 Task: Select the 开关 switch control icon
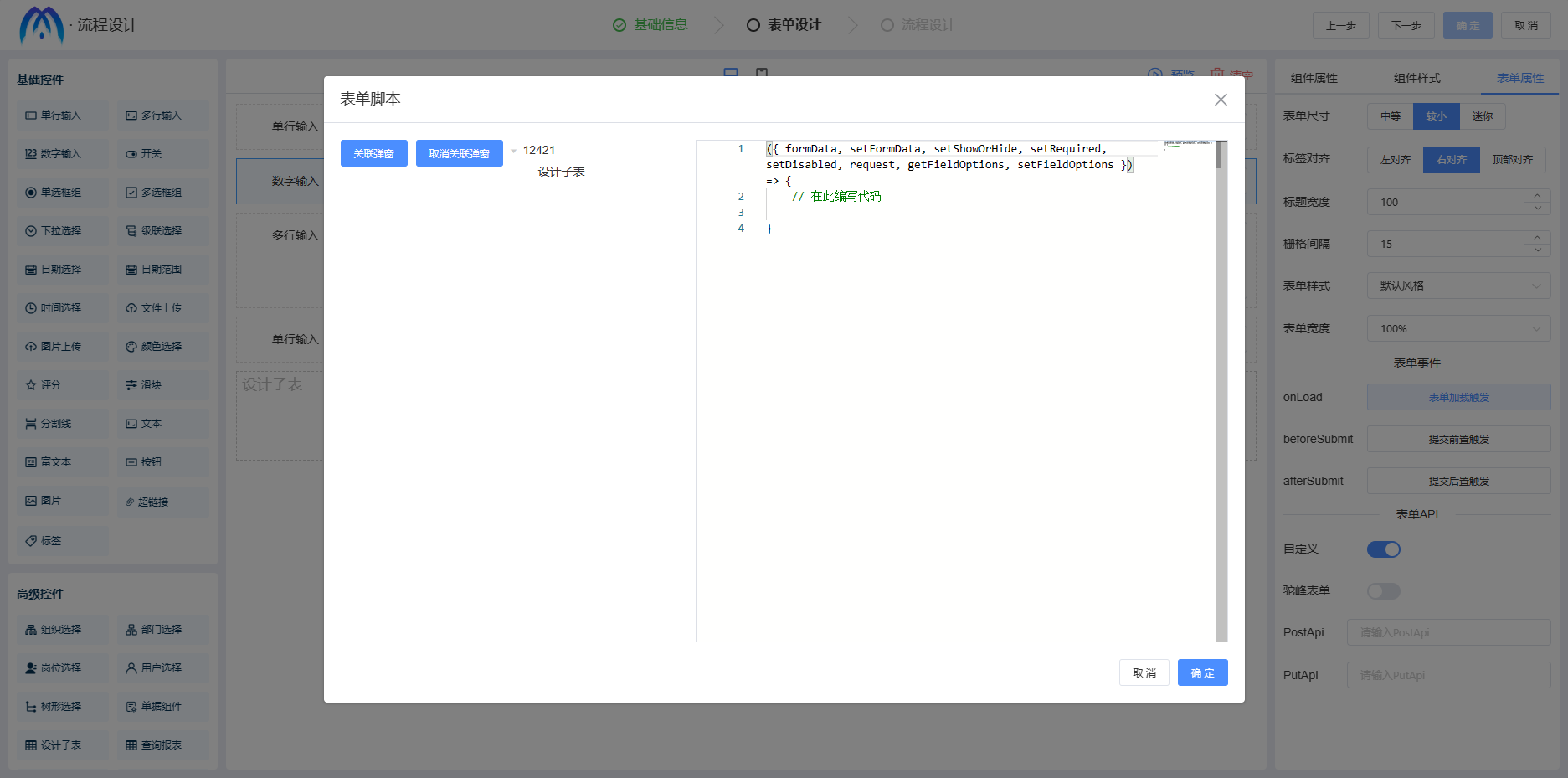(131, 154)
